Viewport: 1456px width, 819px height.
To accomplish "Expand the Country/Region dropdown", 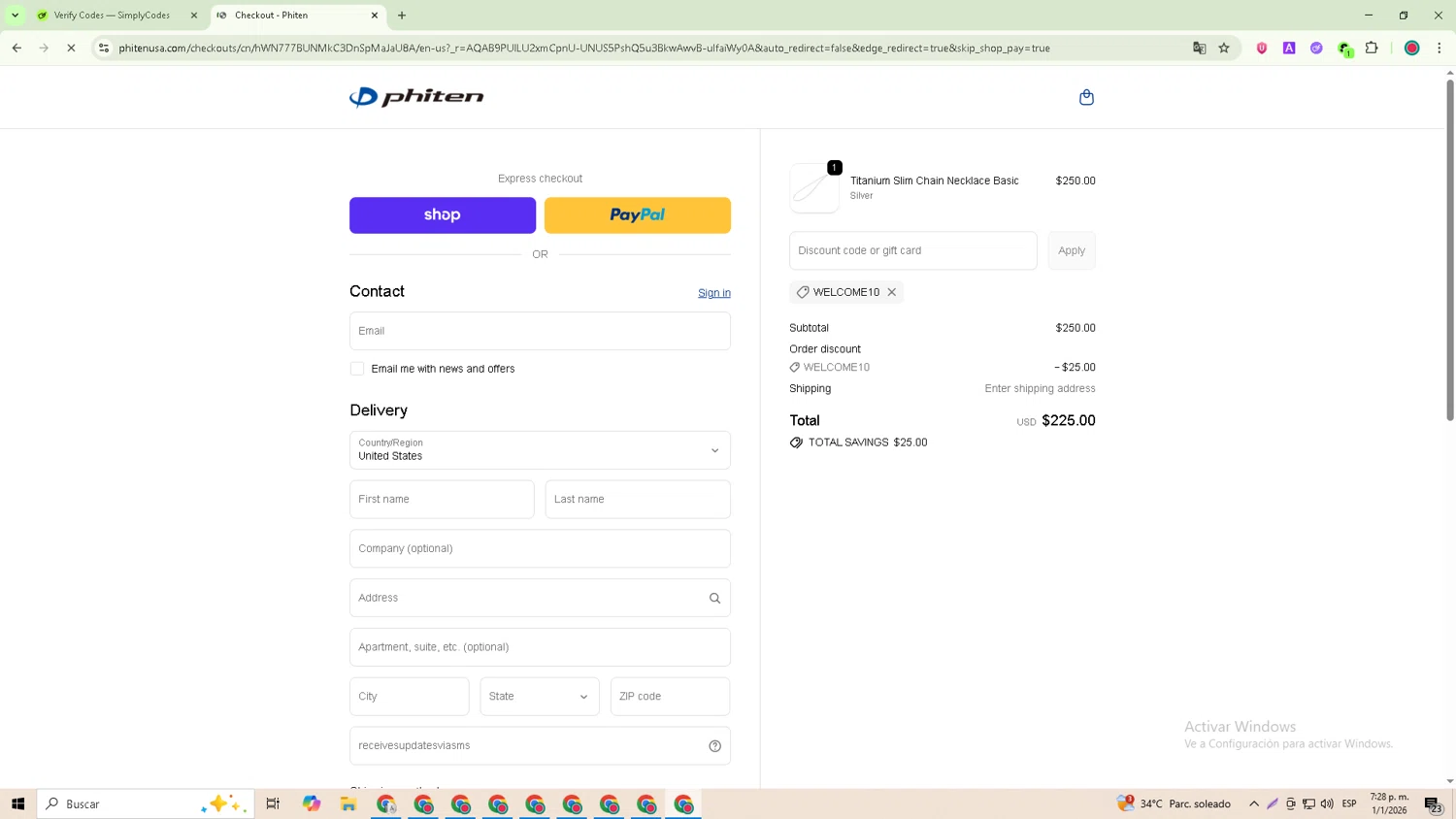I will click(540, 450).
